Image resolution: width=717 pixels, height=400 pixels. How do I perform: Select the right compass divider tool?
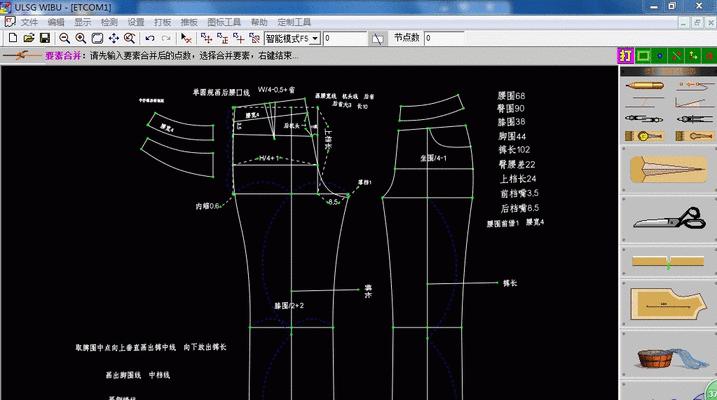pyautogui.click(x=695, y=119)
